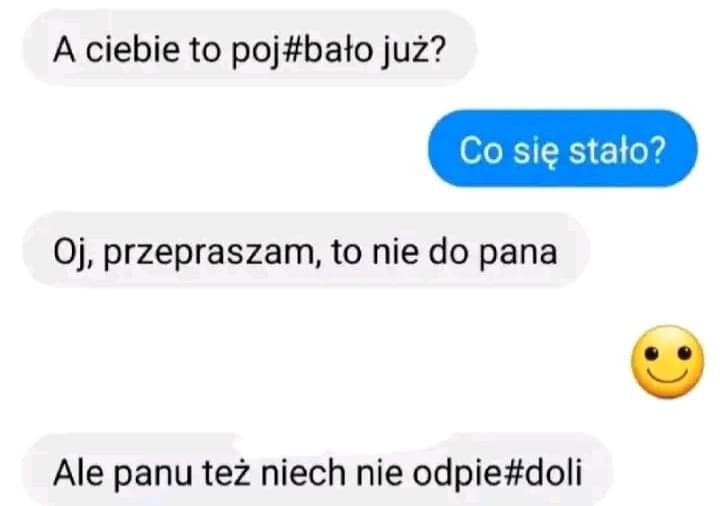Click 'Oj,' at the message start
The width and height of the screenshot is (720, 506).
click(74, 254)
